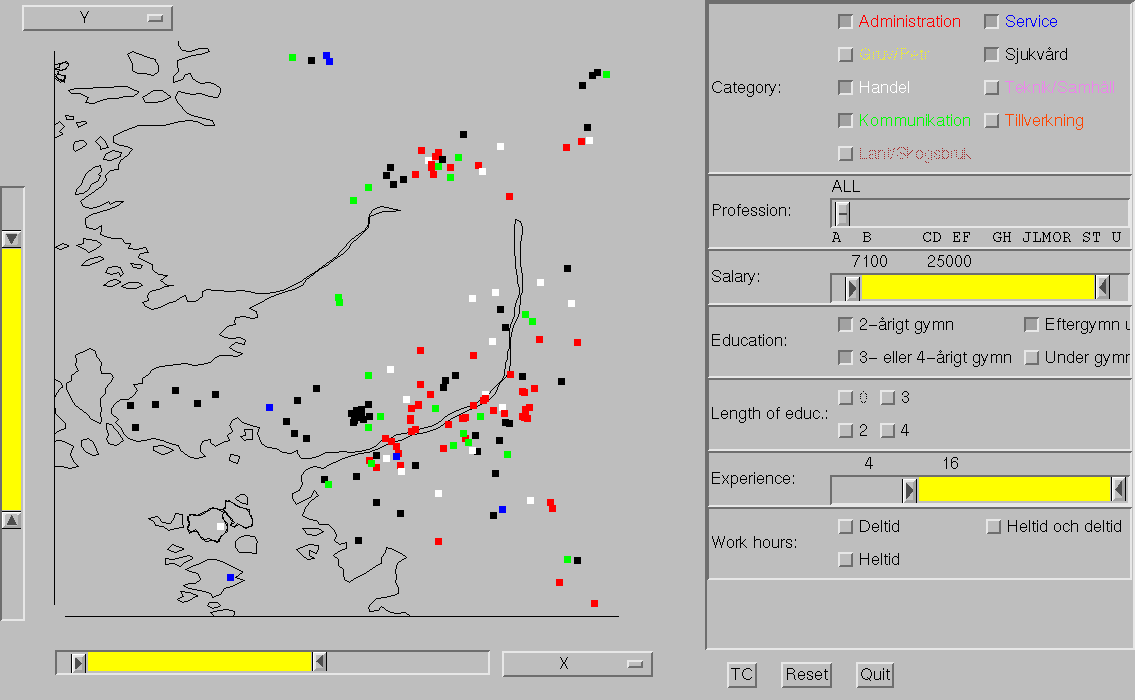Click the Profession slider thumb at ALL

[842, 214]
